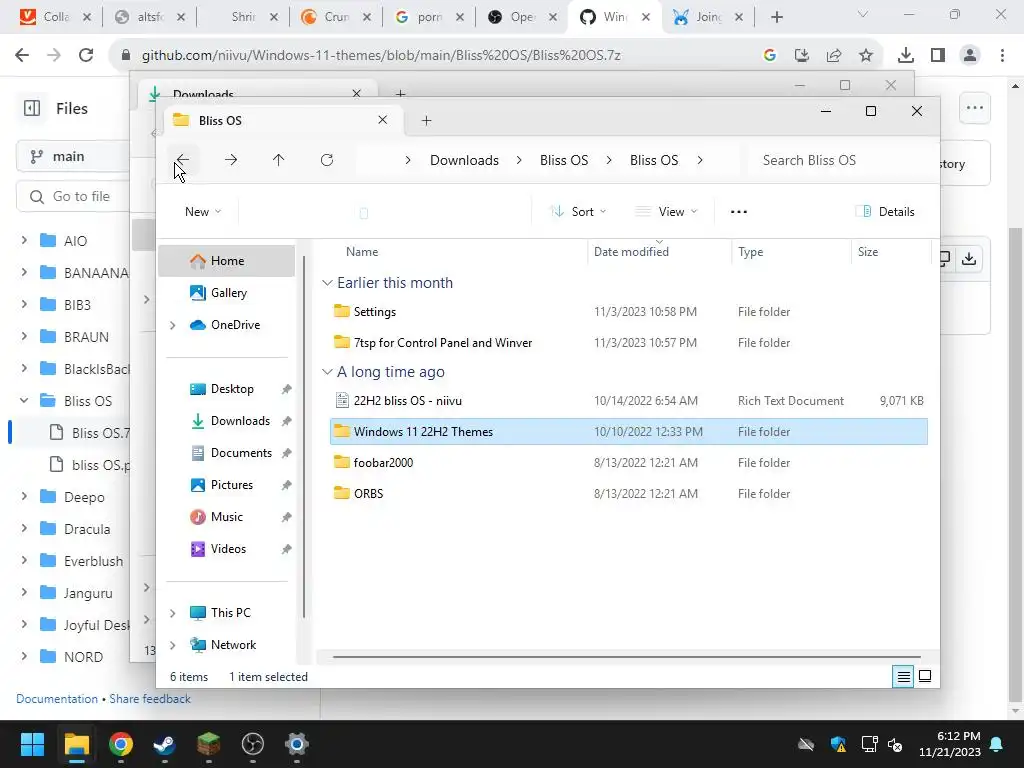Click Downloads in the breadcrumb path
Viewport: 1024px width, 768px height.
(x=464, y=160)
